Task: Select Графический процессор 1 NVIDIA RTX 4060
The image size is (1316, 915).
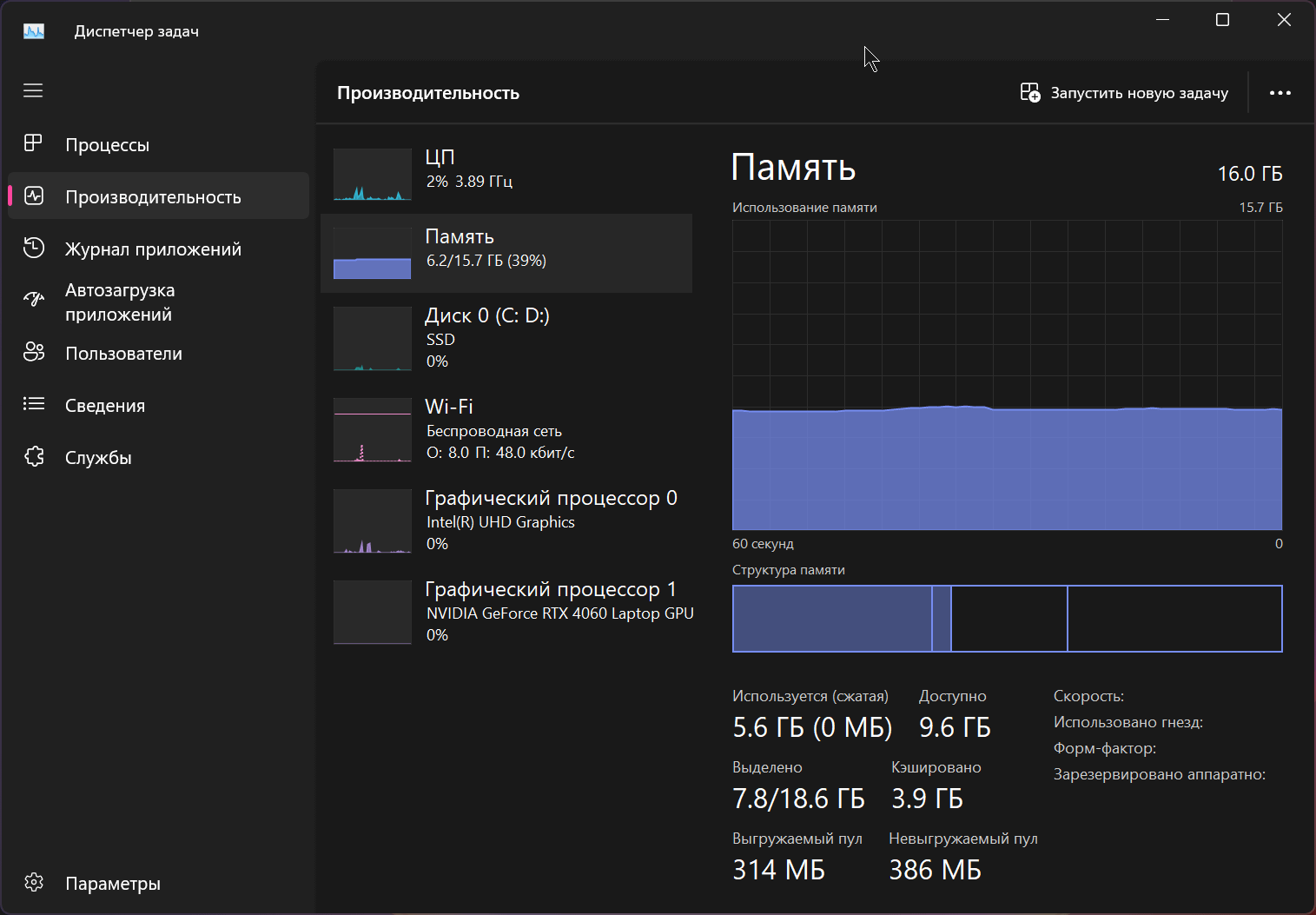Action: pyautogui.click(x=506, y=612)
